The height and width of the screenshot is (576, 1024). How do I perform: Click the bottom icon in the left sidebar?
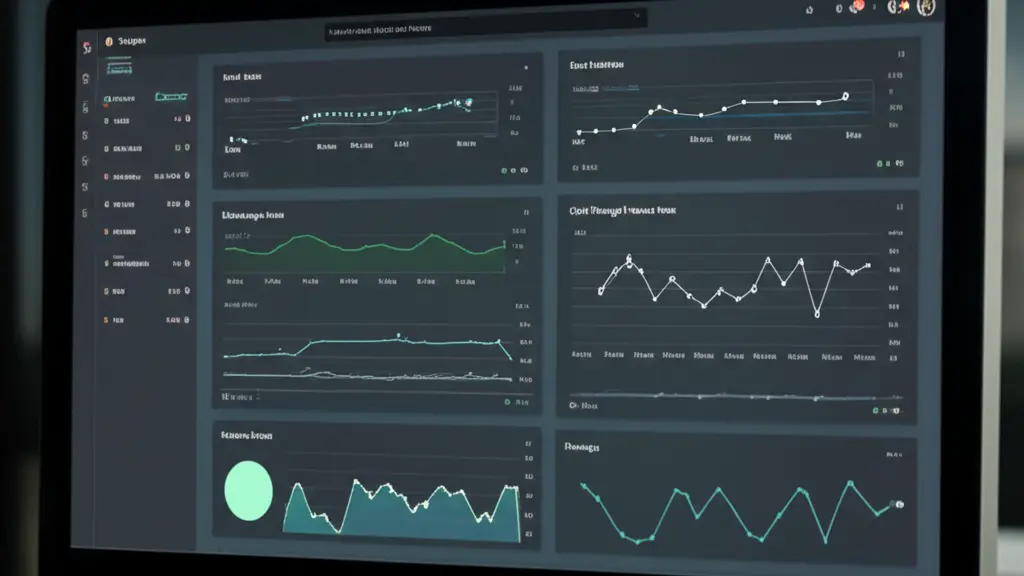click(85, 212)
